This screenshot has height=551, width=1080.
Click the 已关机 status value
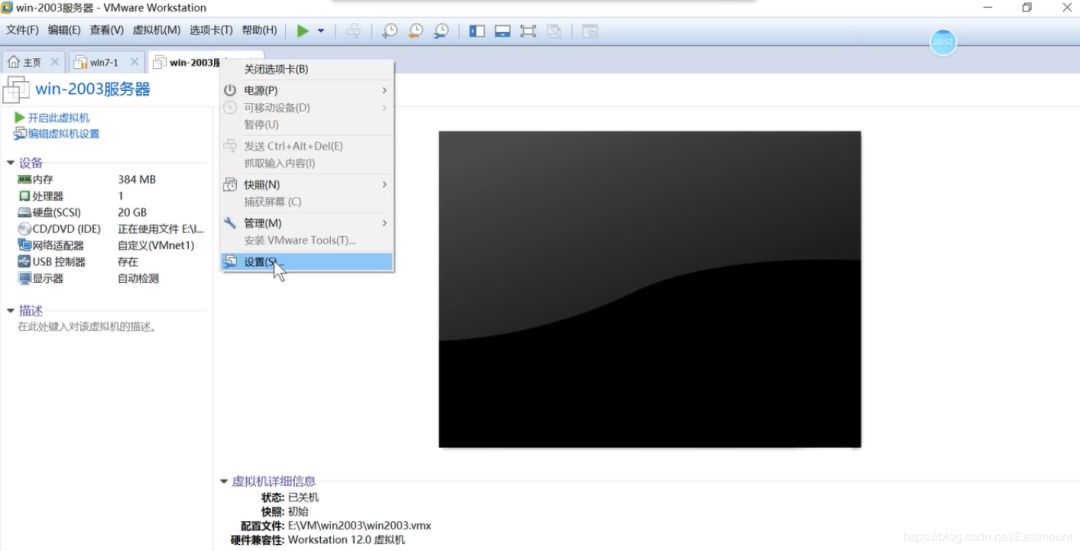point(303,497)
